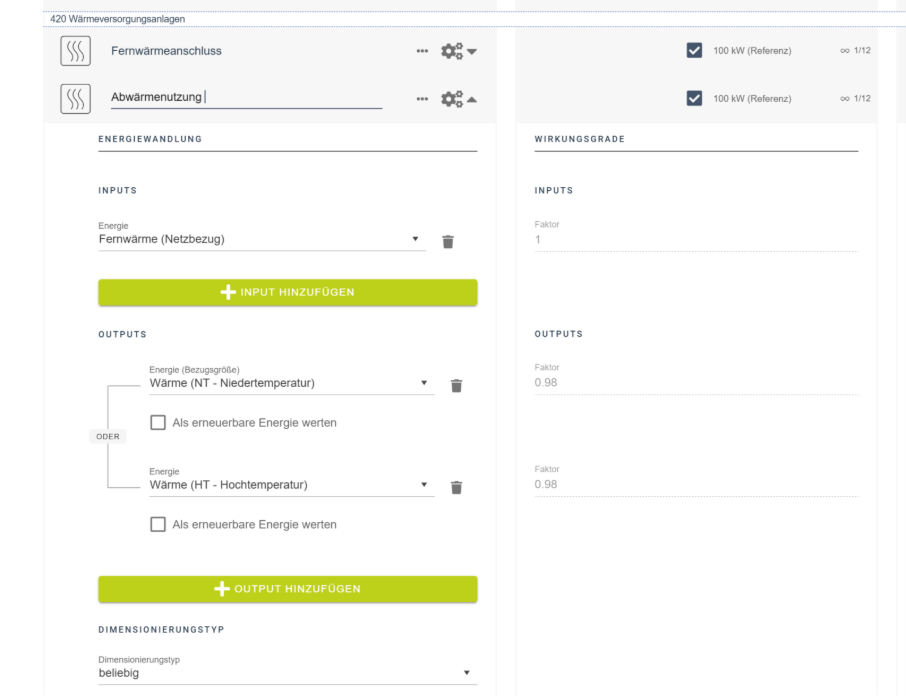This screenshot has height=696, width=906.
Task: Click the heat icon beside Fernwärmeanschluss
Action: coord(75,51)
